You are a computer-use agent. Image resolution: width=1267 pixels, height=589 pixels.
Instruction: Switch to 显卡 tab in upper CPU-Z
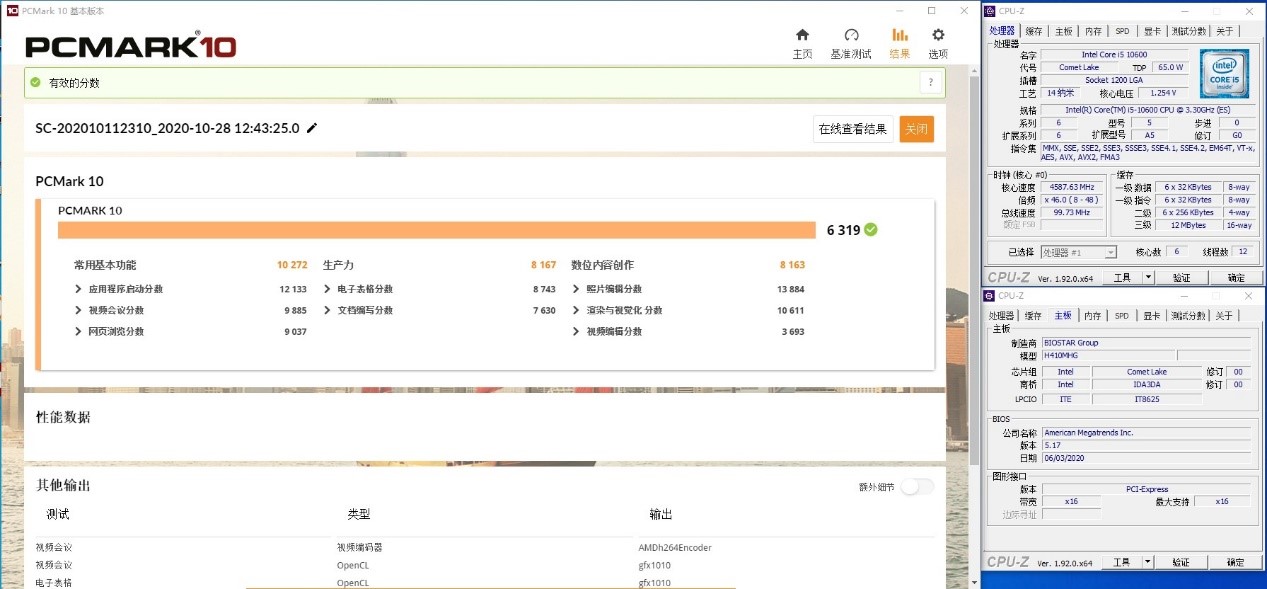[1152, 31]
